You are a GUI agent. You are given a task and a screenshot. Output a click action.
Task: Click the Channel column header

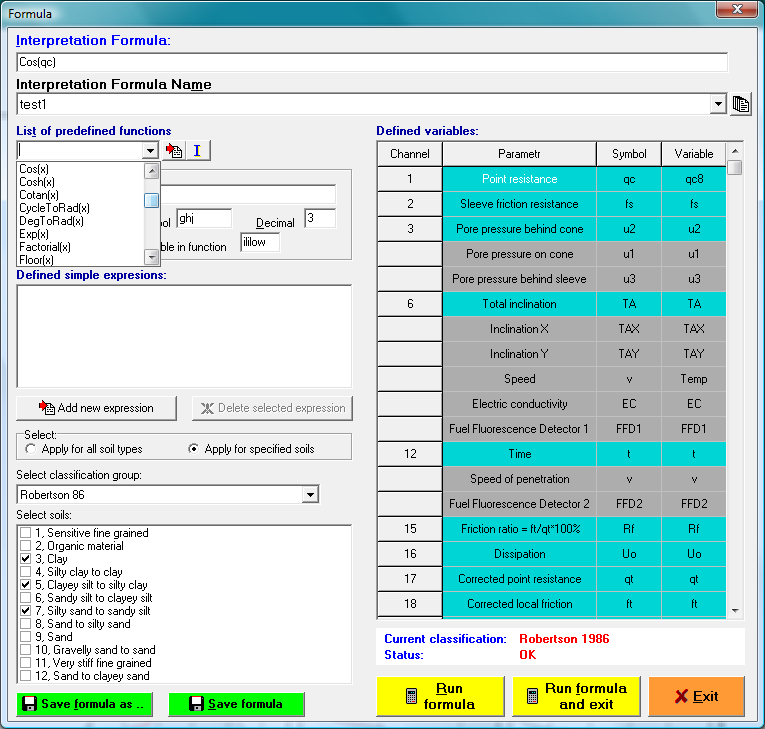pyautogui.click(x=410, y=154)
